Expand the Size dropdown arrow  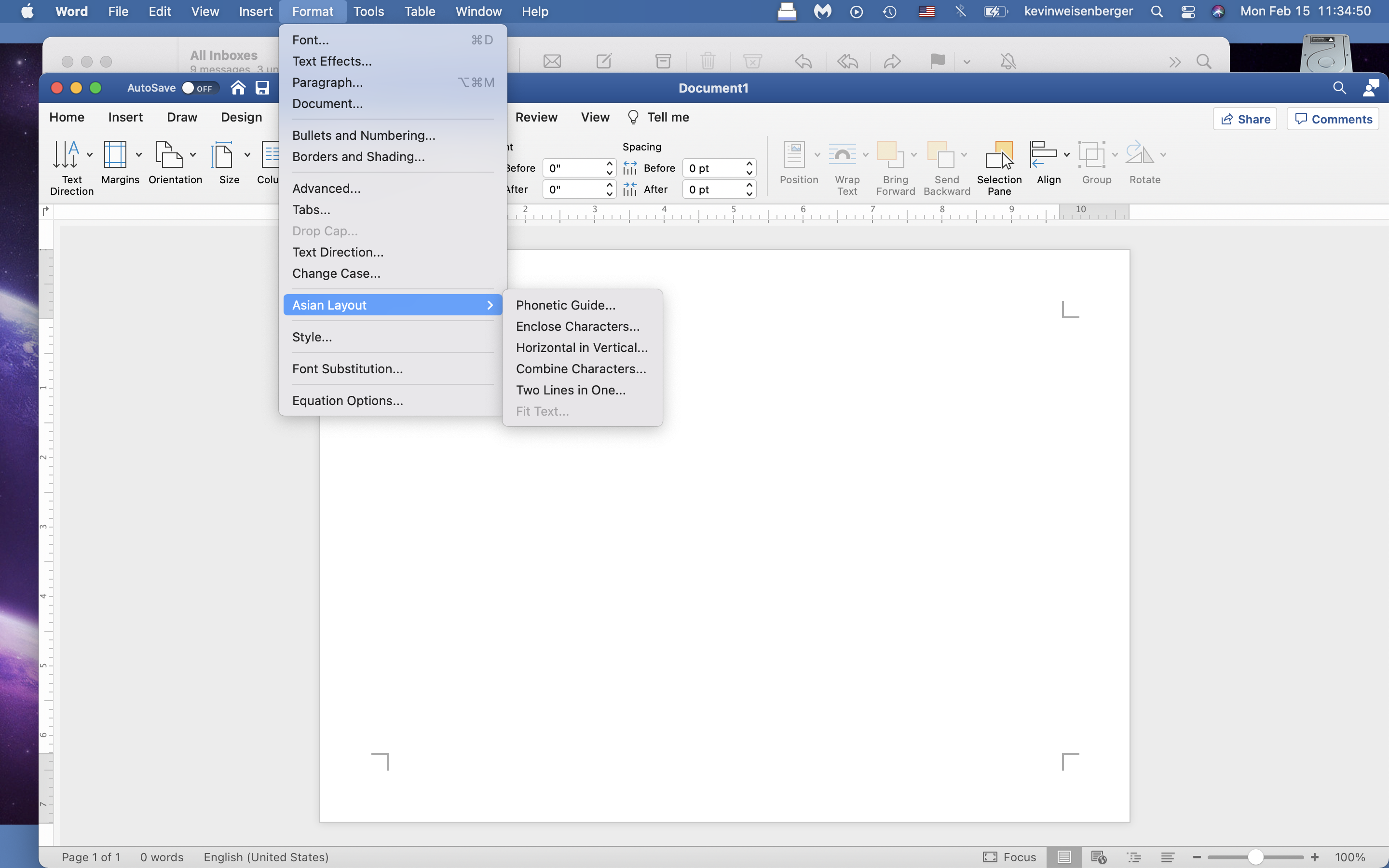(x=247, y=154)
